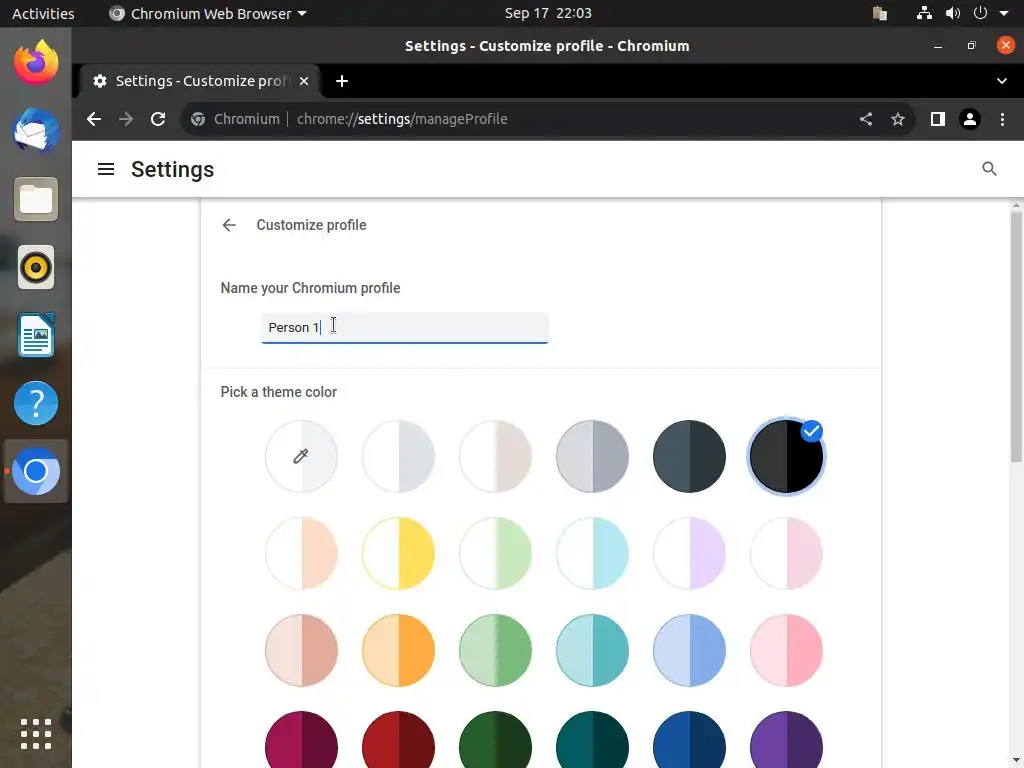1024x768 pixels.
Task: Open the profile avatar menu
Action: 970,119
